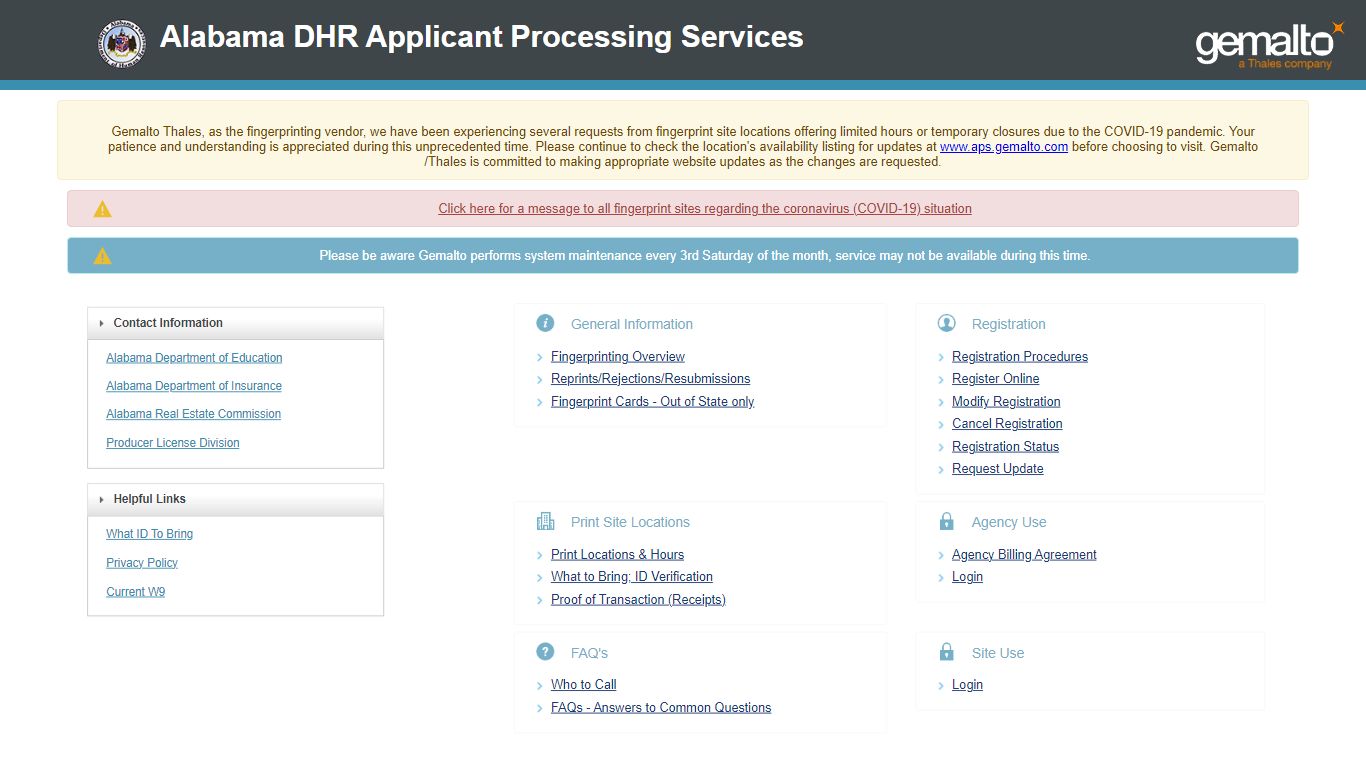Click the arrow bullet beside Fingerprinting Overview
Screen dimensions: 1366x768
pyautogui.click(x=540, y=357)
